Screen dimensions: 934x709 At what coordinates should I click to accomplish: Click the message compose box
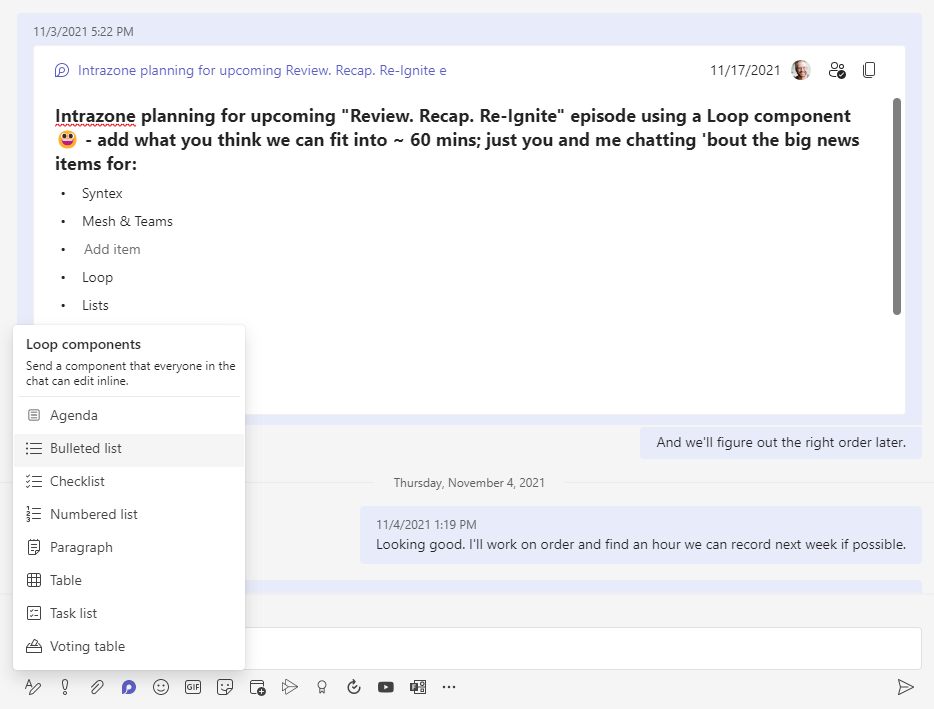click(583, 648)
